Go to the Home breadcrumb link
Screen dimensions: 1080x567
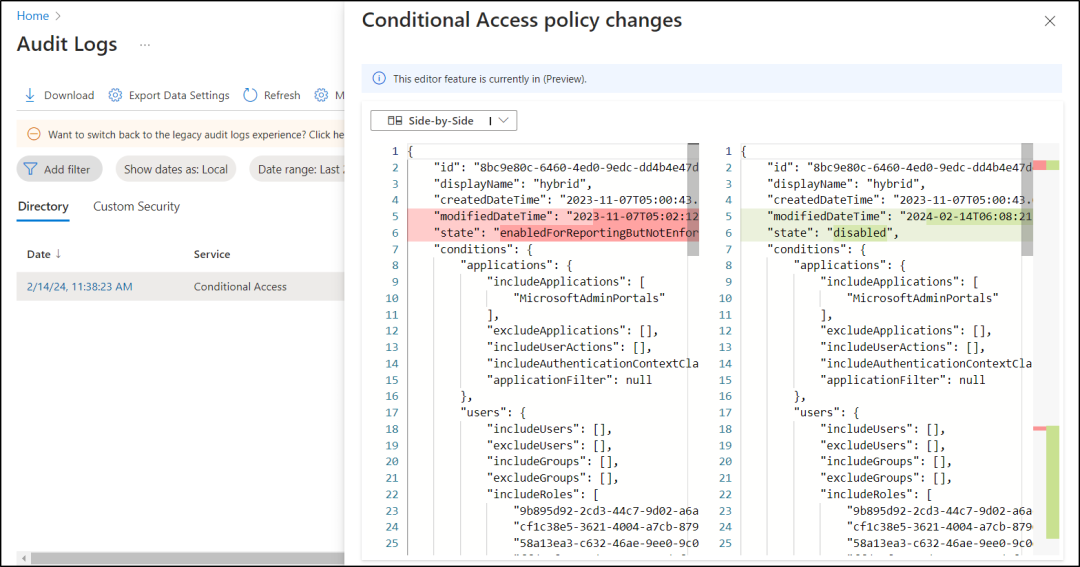(x=33, y=16)
